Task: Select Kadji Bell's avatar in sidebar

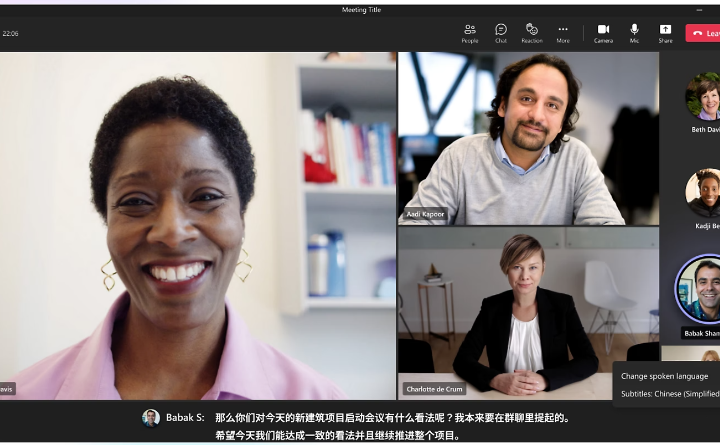Action: coord(703,192)
